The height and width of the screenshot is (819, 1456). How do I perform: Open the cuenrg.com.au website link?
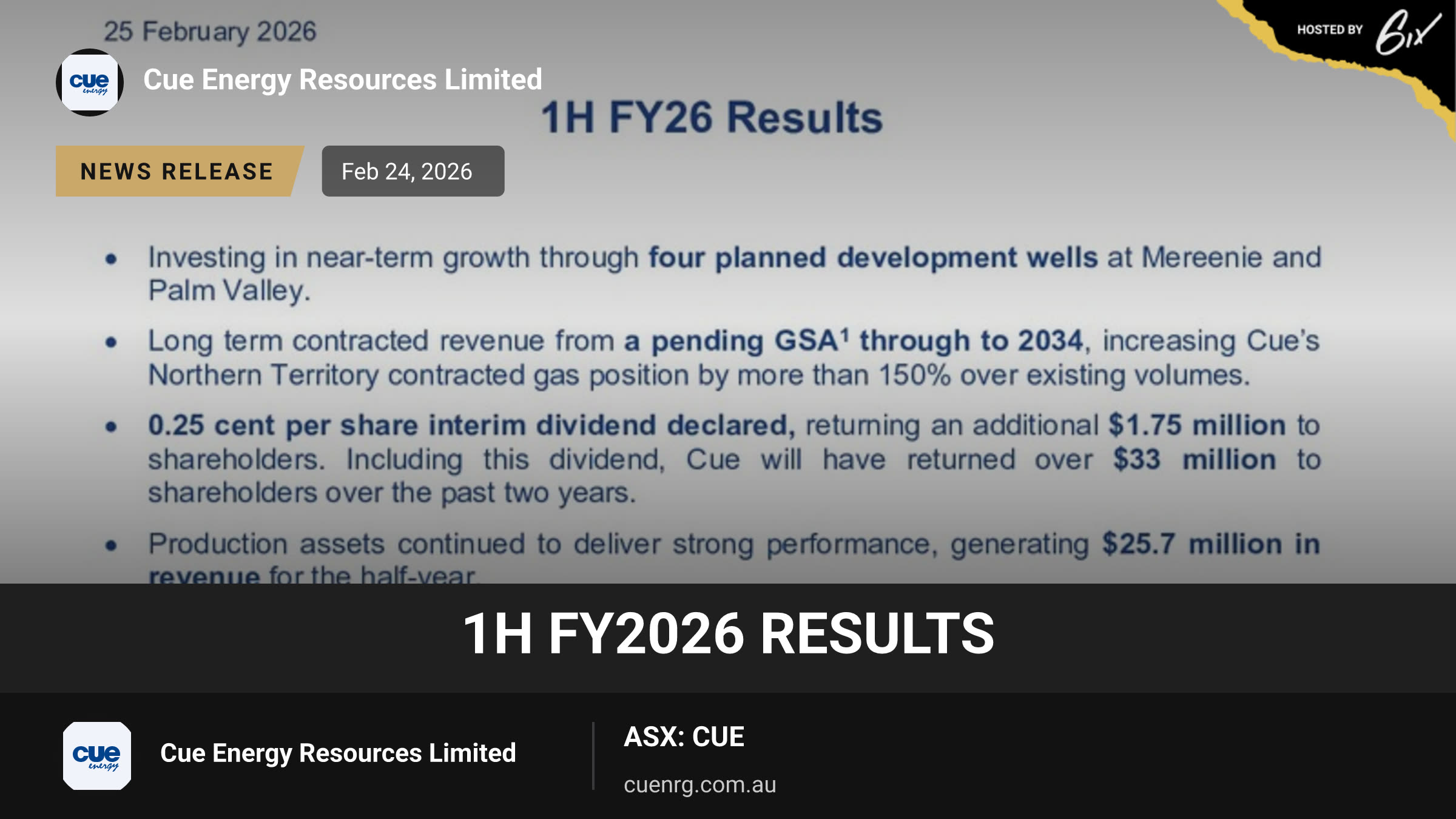coord(699,784)
